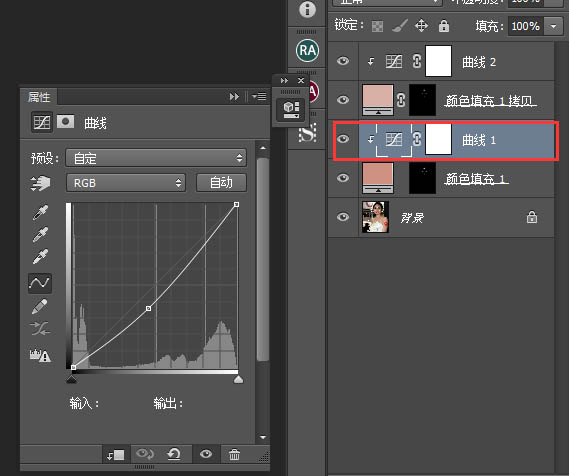
Task: Select the 属性 panel tab
Action: pos(39,97)
